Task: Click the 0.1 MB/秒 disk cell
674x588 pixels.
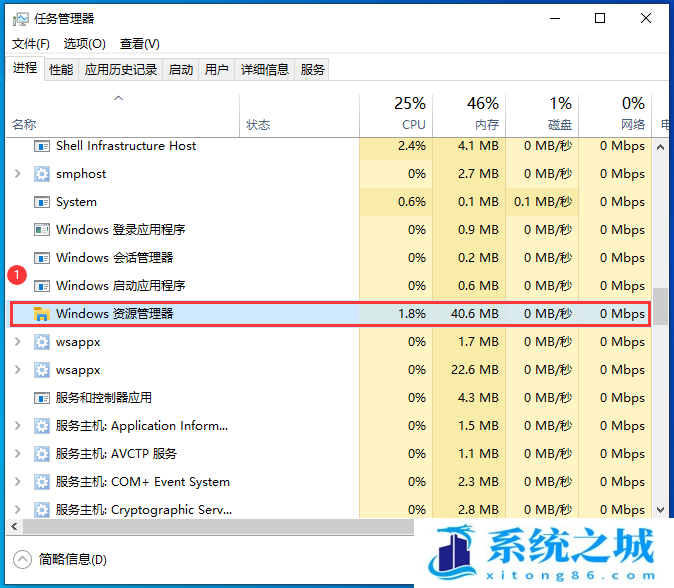Action: tap(542, 202)
